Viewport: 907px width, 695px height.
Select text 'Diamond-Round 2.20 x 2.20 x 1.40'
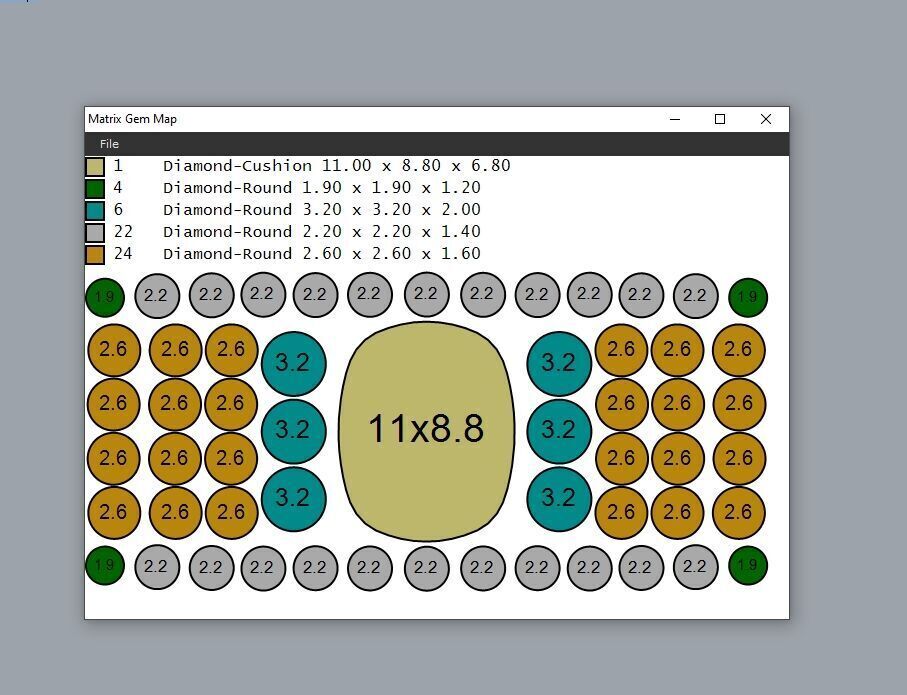click(322, 231)
